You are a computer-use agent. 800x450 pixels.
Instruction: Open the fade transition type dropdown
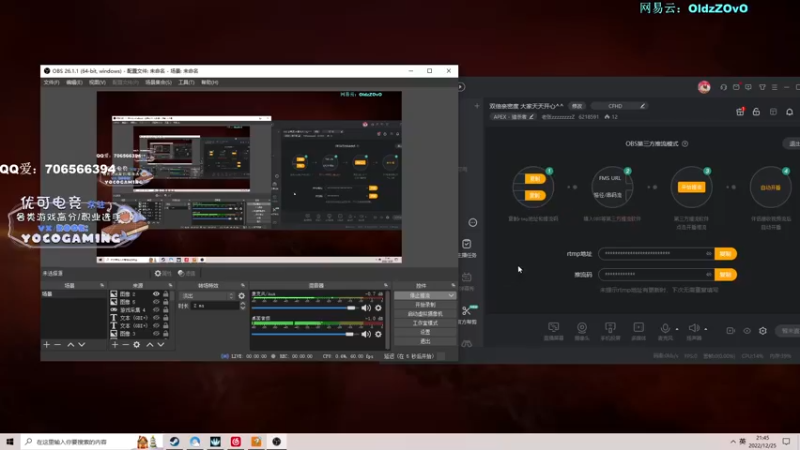click(207, 296)
